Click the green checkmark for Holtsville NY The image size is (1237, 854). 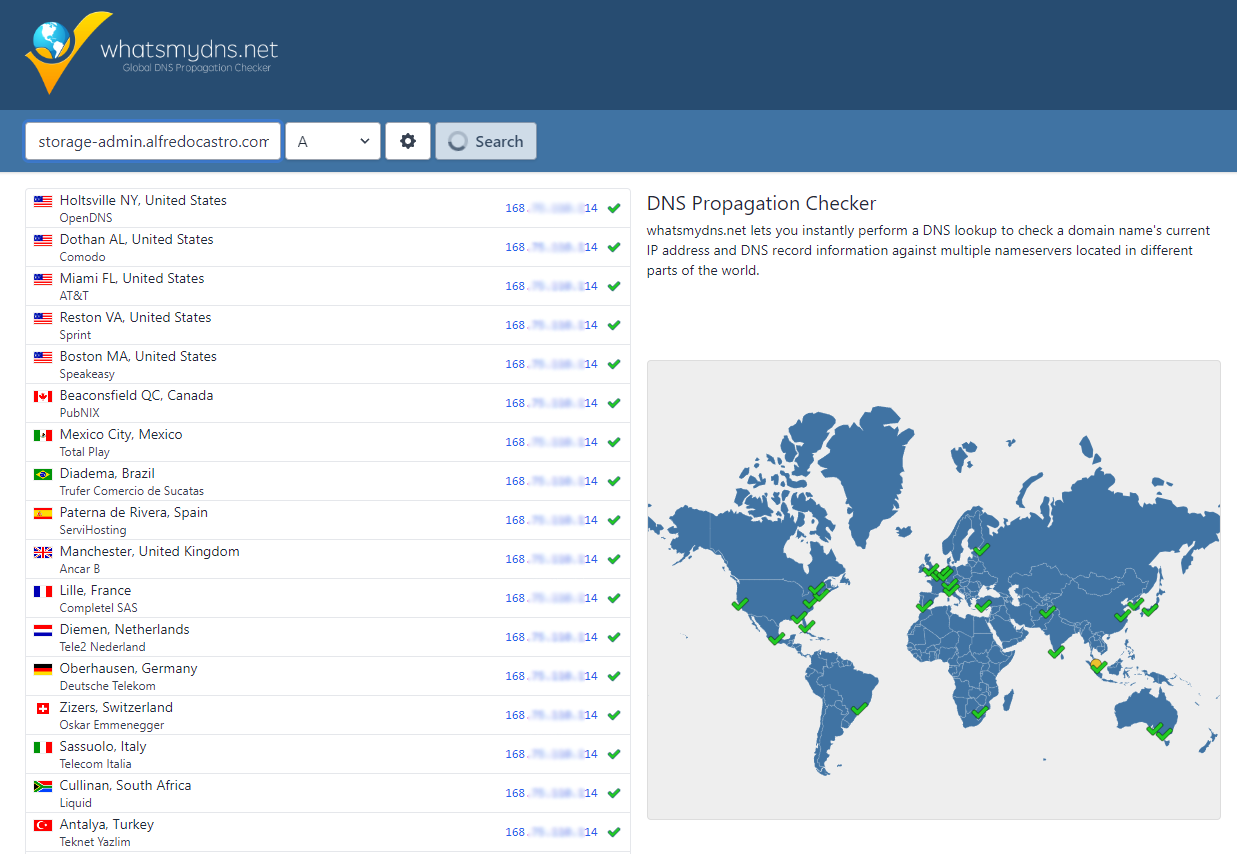(614, 208)
